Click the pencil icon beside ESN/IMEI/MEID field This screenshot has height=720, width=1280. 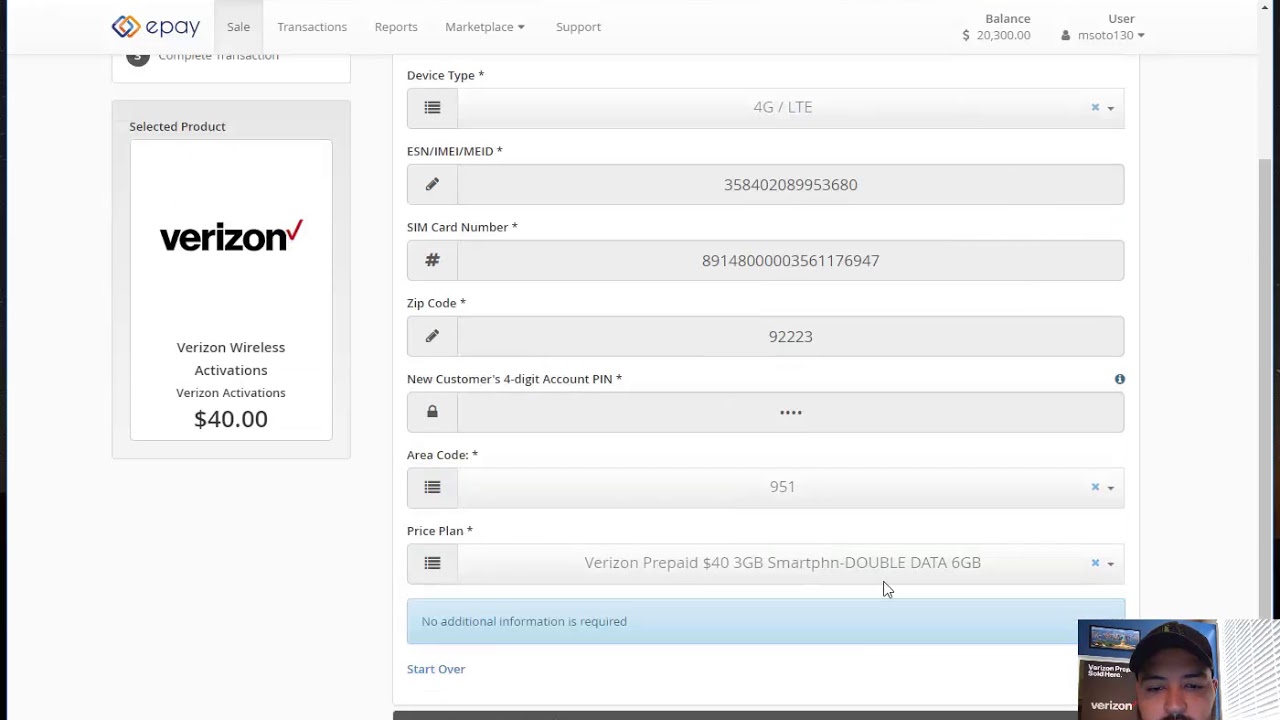[432, 184]
